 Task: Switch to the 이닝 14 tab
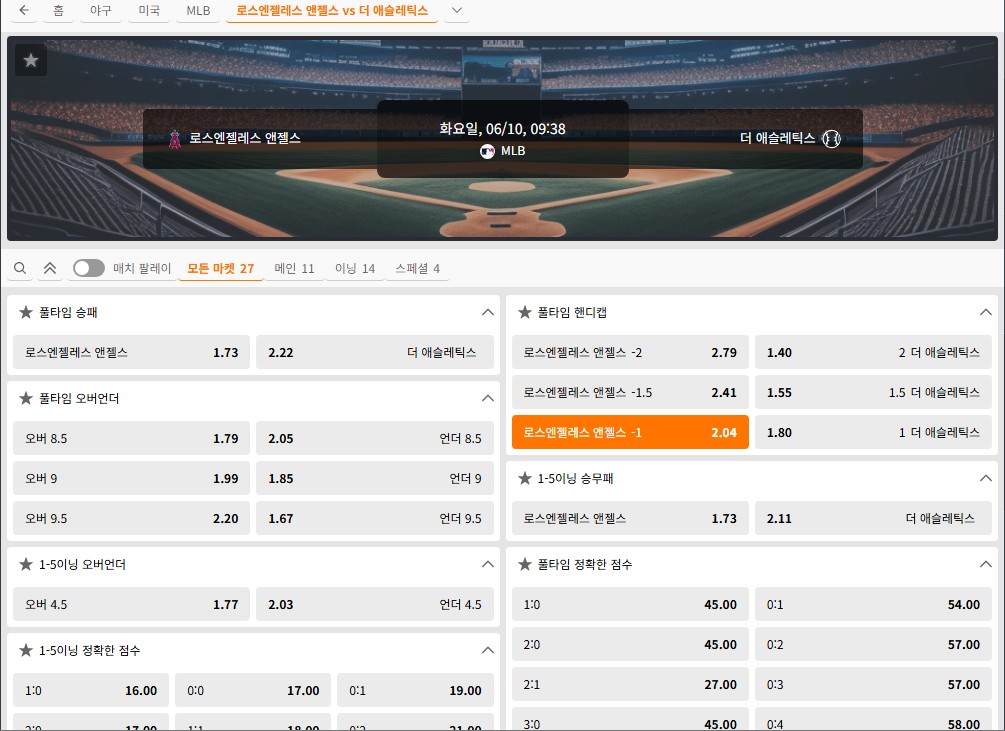354,268
